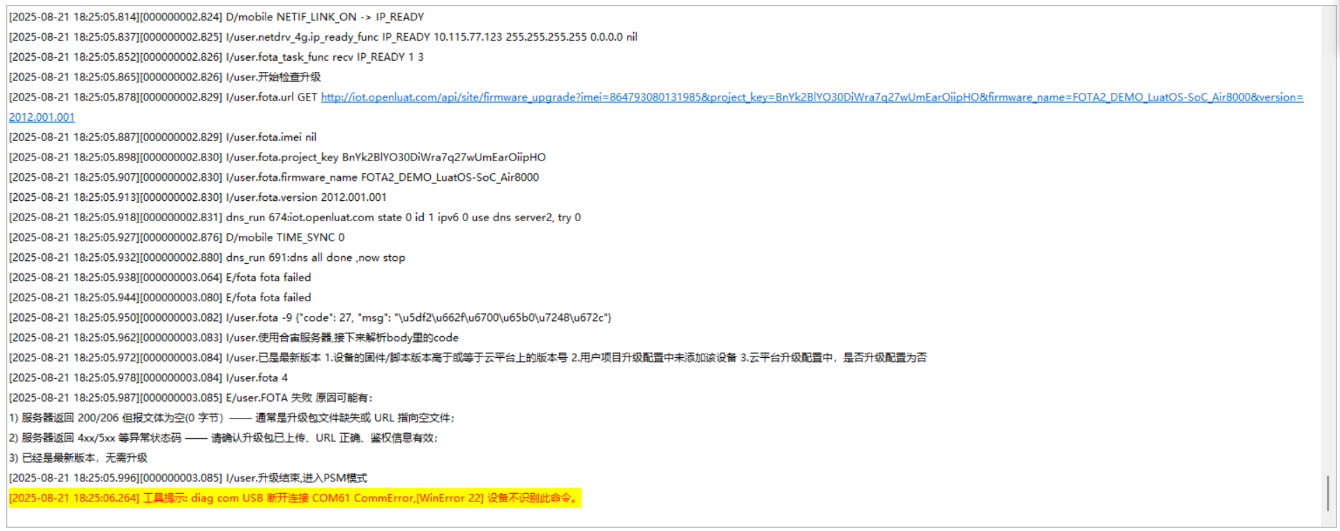Screen dimensions: 1340x531
Task: Click the user.fota.firmware_name log line
Action: 274,177
